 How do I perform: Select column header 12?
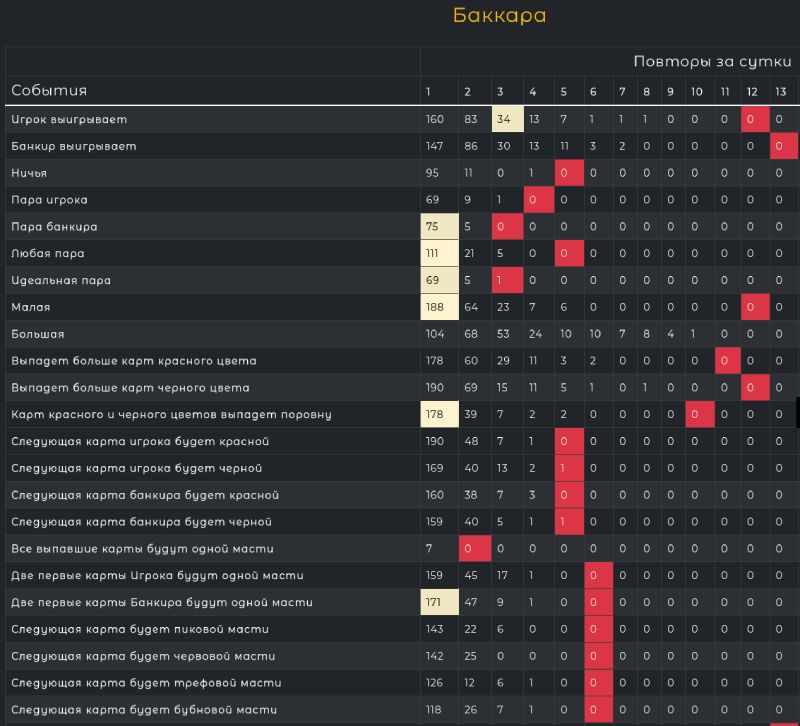coord(751,92)
